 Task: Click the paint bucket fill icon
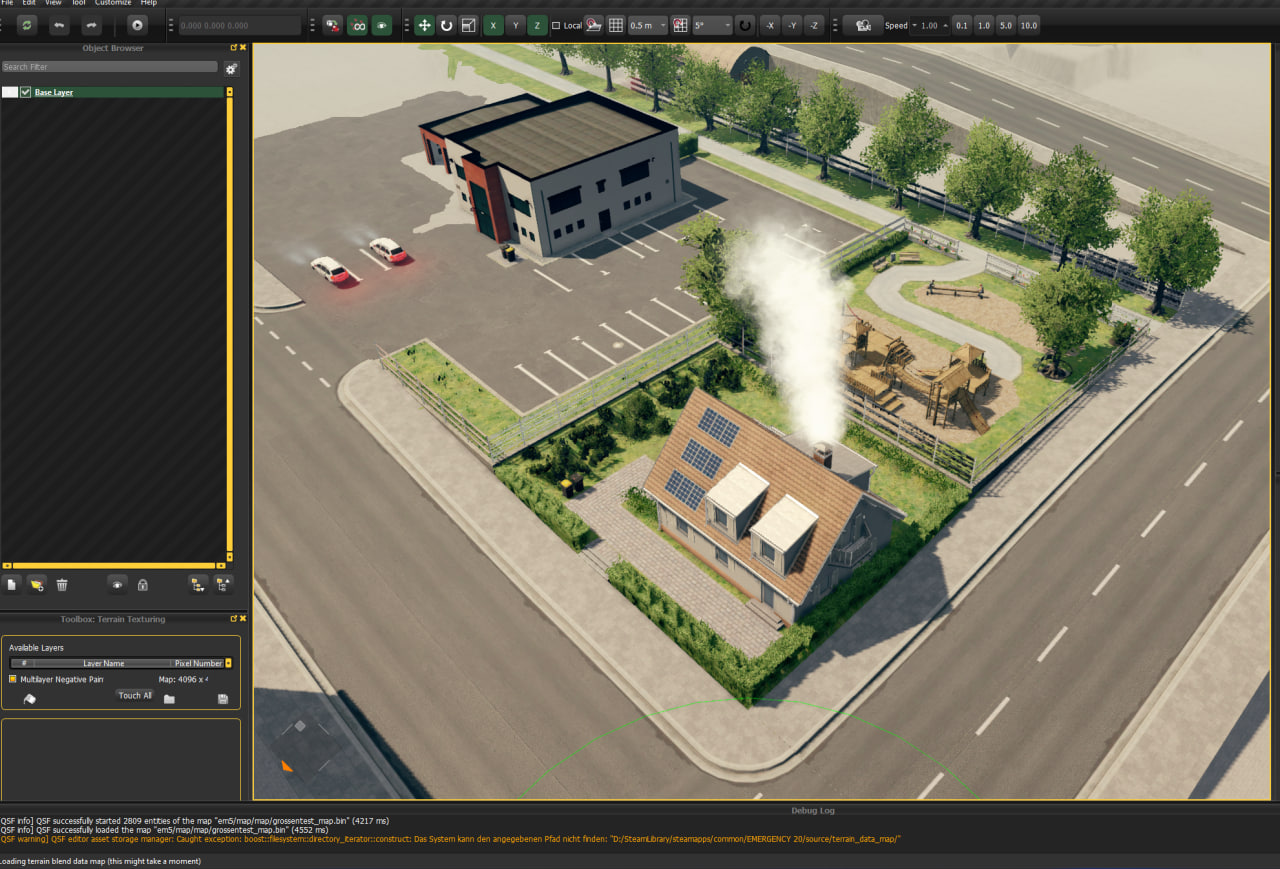coord(29,699)
